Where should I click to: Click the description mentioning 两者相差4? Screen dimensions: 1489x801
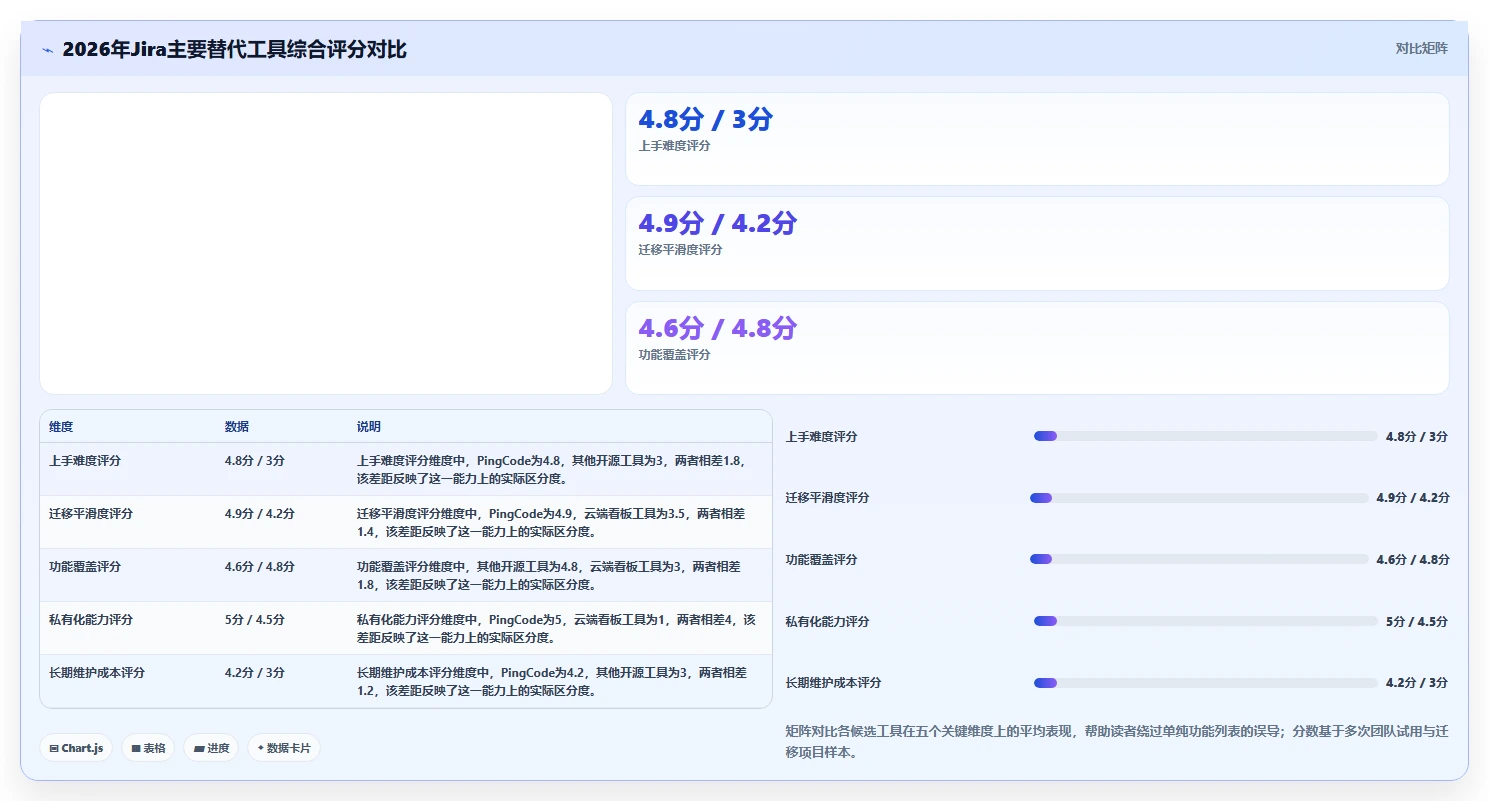(x=556, y=629)
